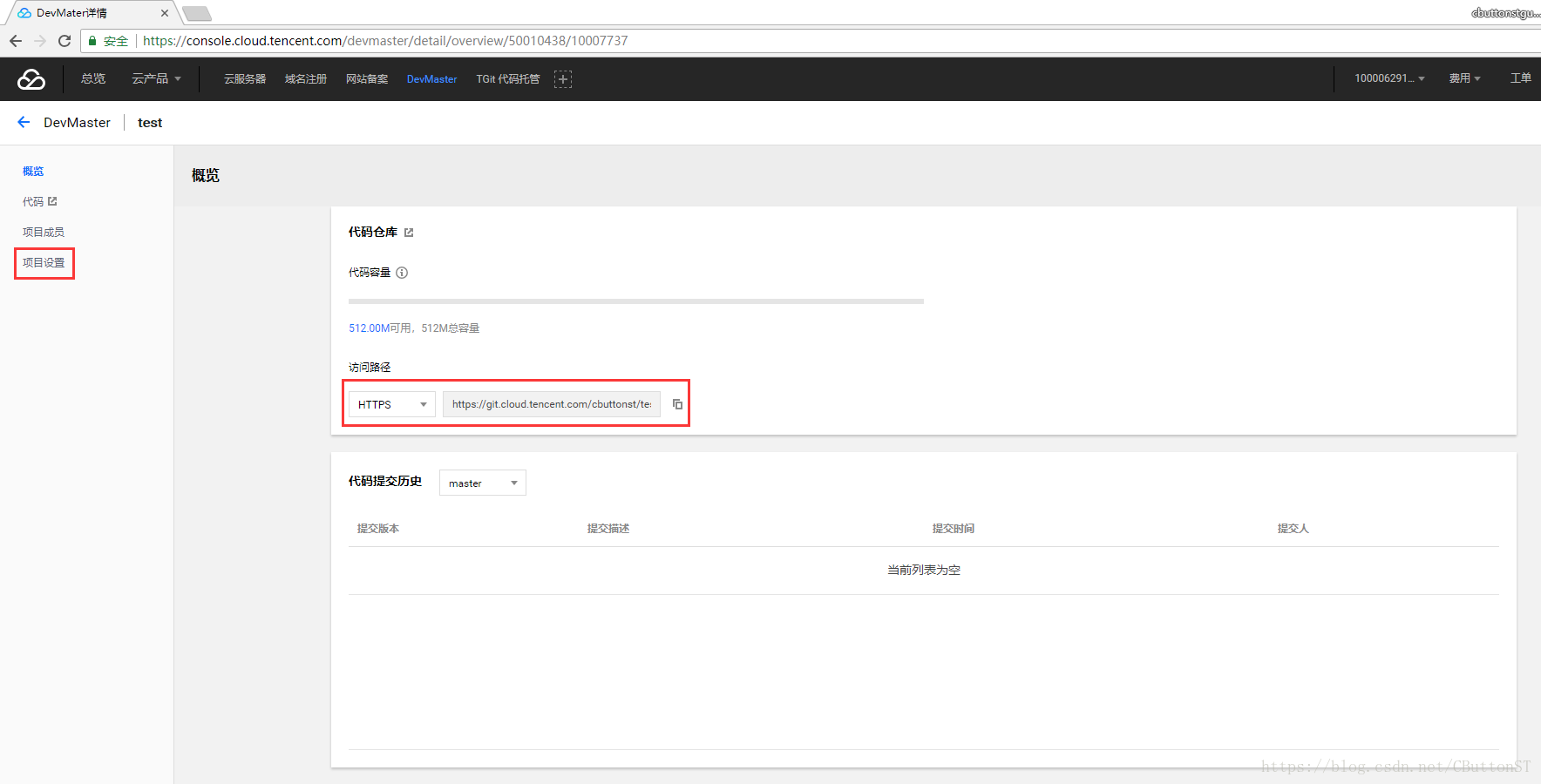The height and width of the screenshot is (784, 1541).
Task: Select 概览 in the sidebar
Action: 33,172
